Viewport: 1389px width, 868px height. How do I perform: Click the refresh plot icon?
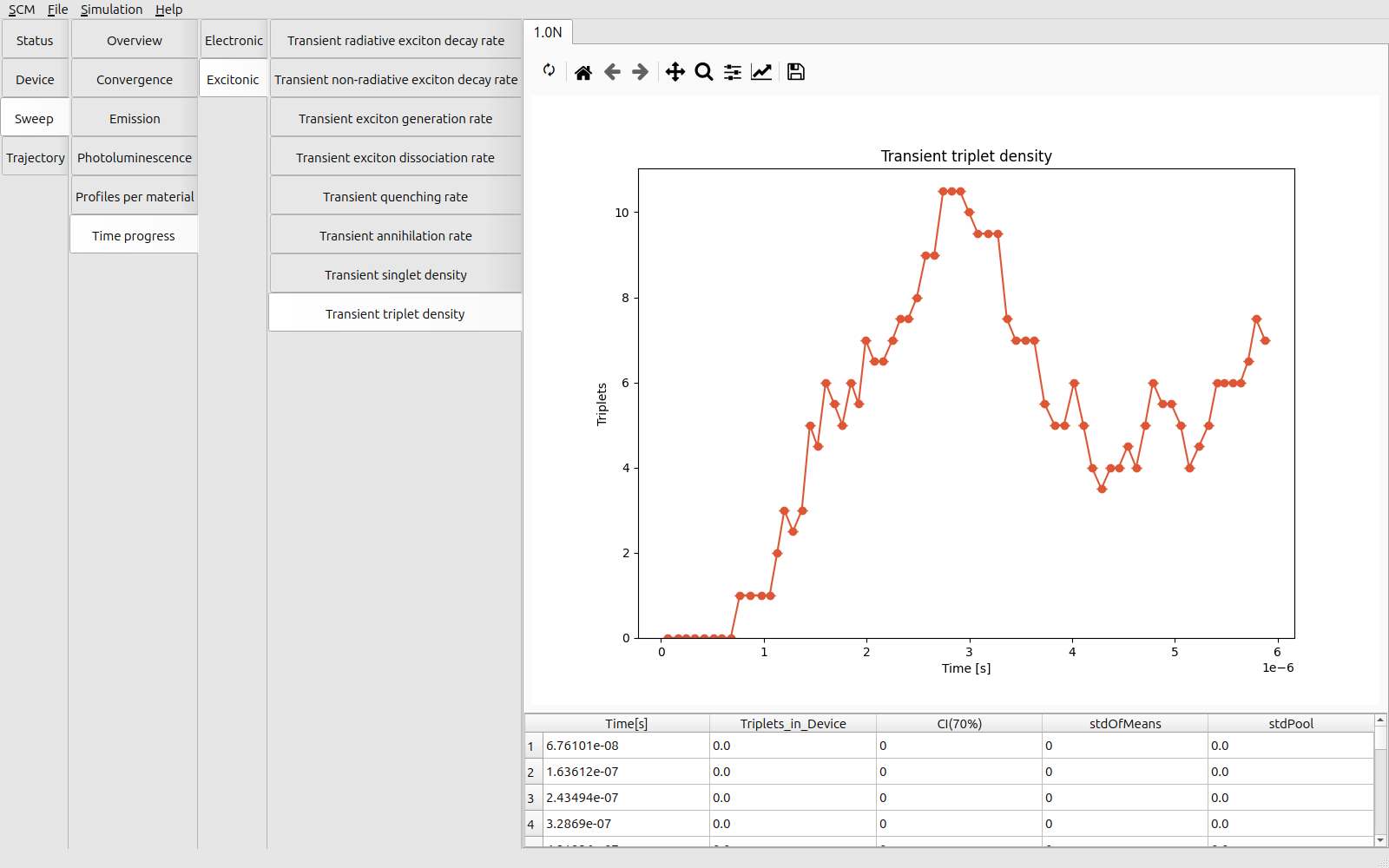[549, 71]
